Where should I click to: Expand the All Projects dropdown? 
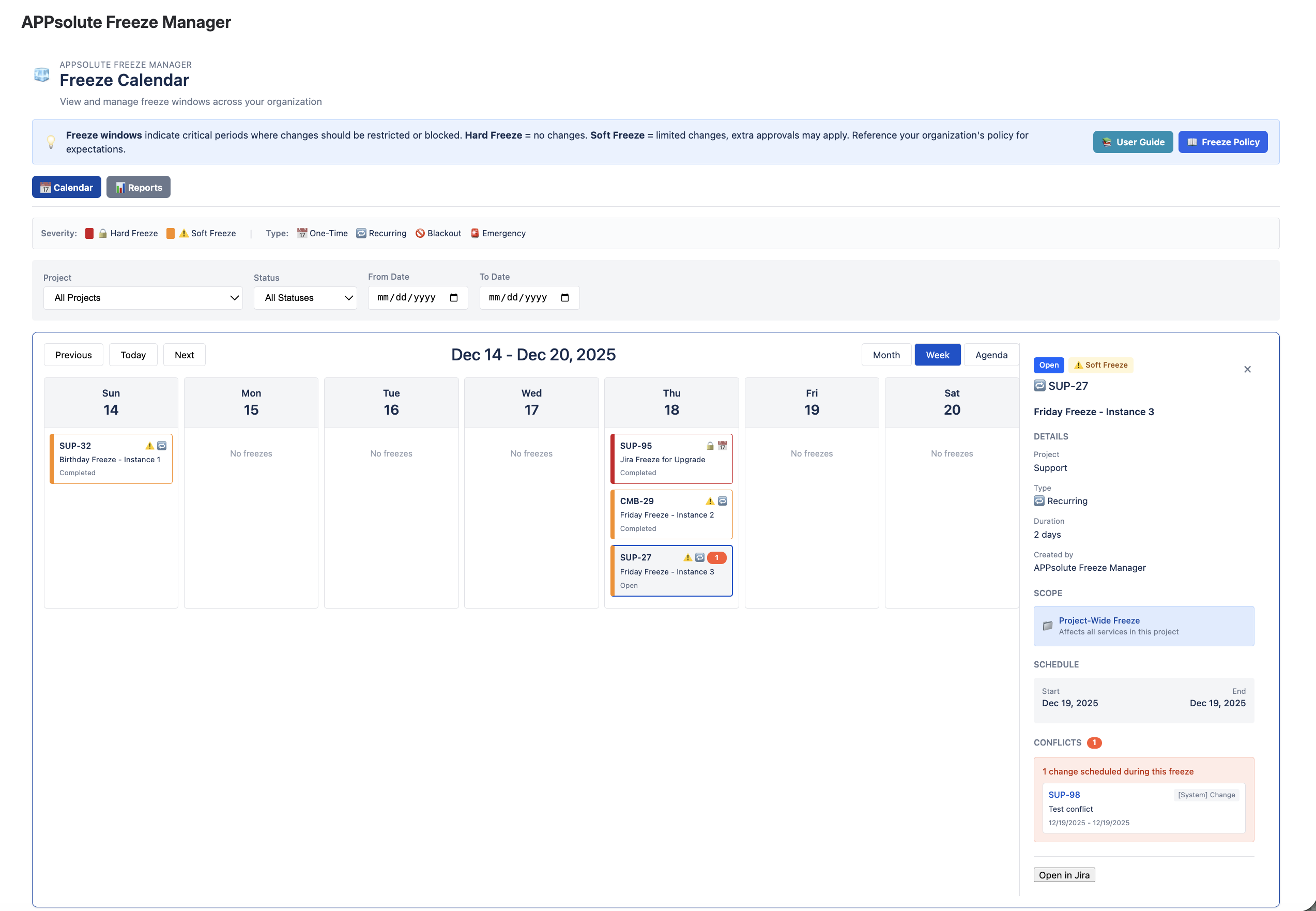(143, 298)
